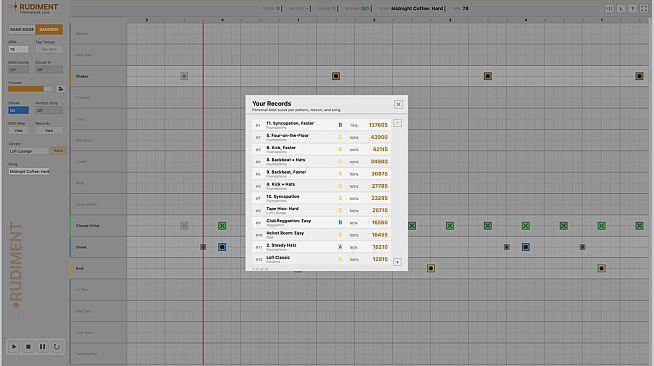The width and height of the screenshot is (654, 366).
Task: Open the '9. Backbeat, Faster' record row
Action: [322, 174]
